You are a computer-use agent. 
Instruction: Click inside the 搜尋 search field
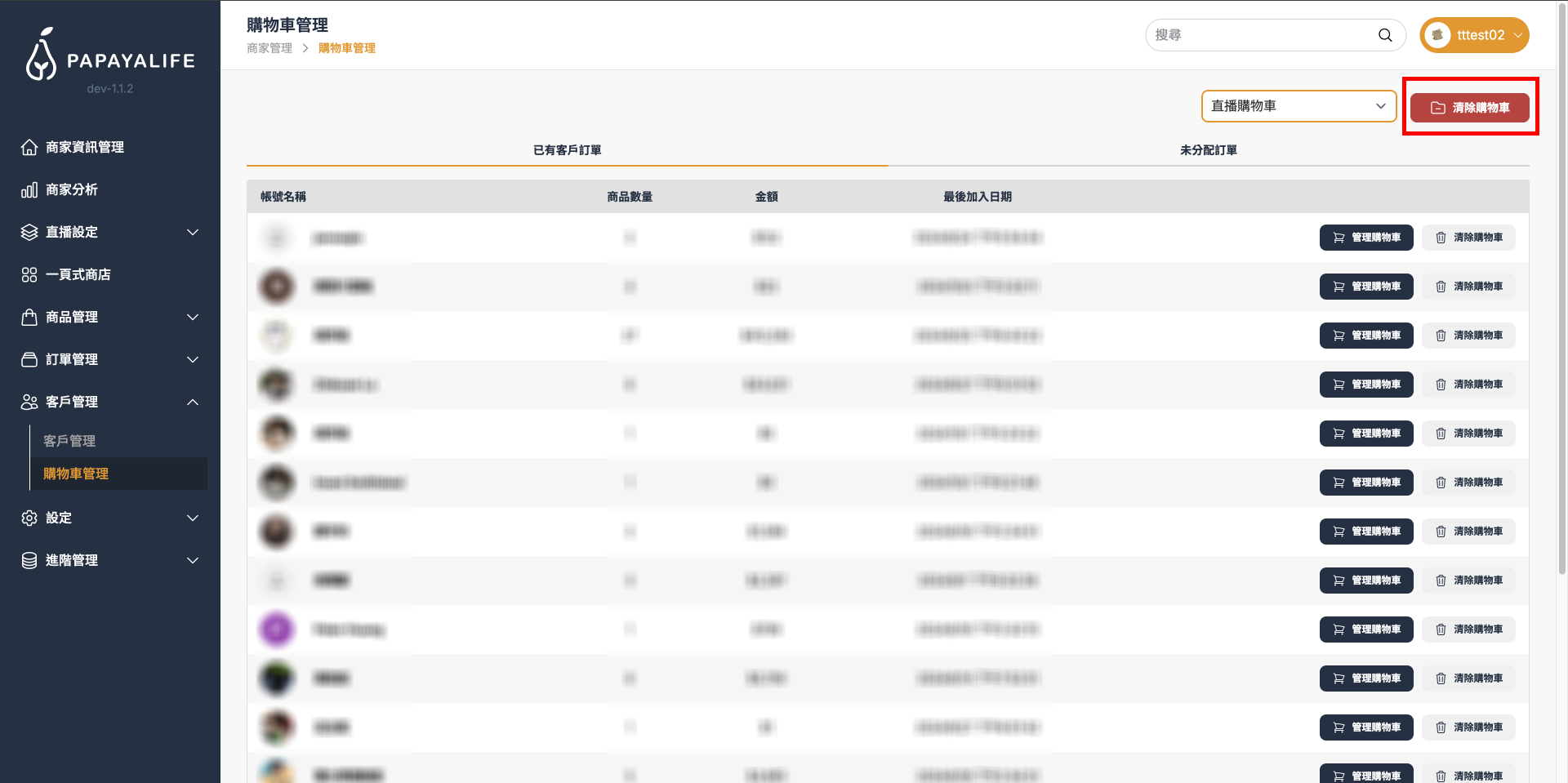[x=1262, y=35]
